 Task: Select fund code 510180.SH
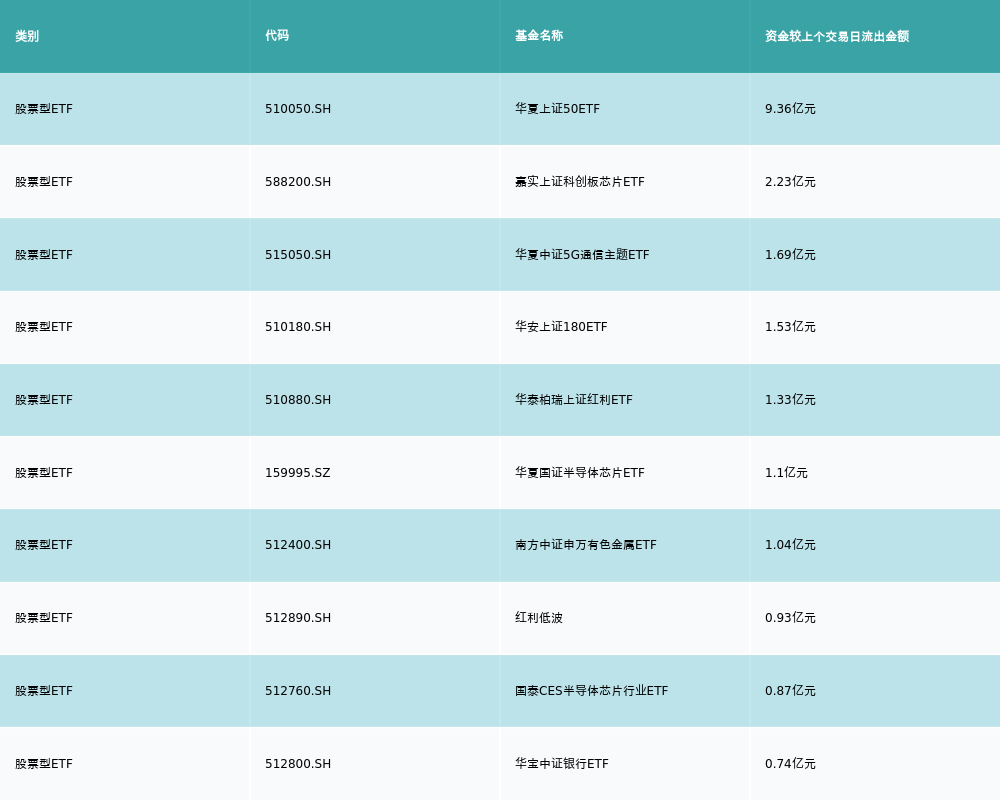pyautogui.click(x=298, y=327)
